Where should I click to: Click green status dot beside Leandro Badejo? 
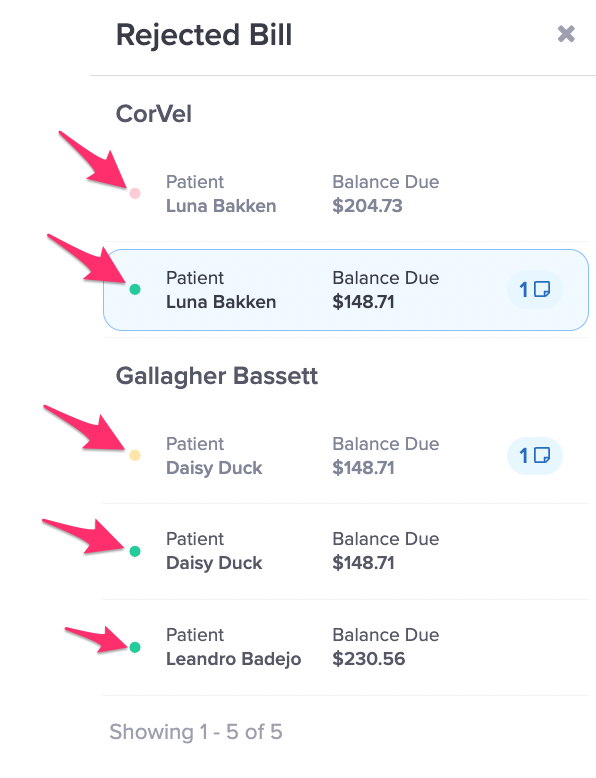tap(134, 647)
